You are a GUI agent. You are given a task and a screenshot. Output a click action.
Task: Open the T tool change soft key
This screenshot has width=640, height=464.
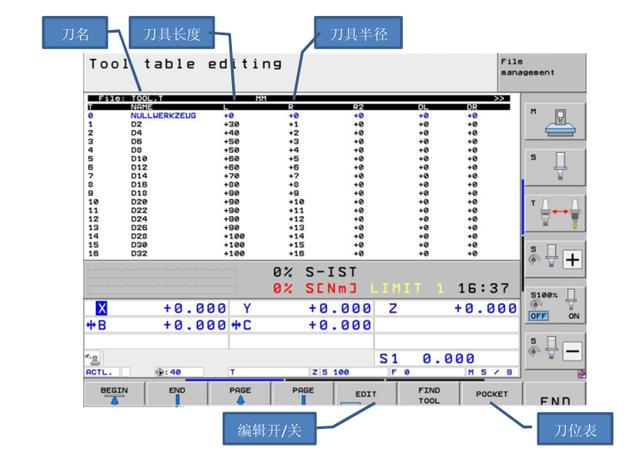[x=555, y=213]
